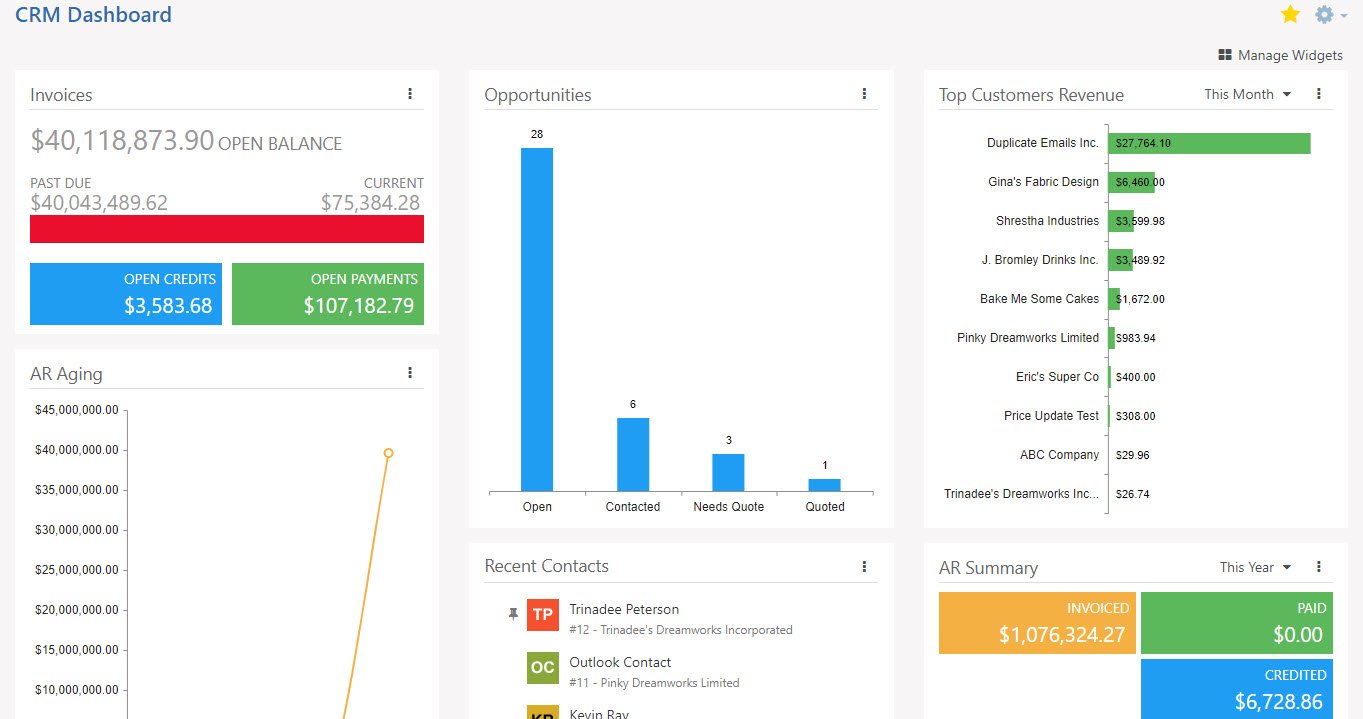
Task: Click the OC contact avatar
Action: 543,667
